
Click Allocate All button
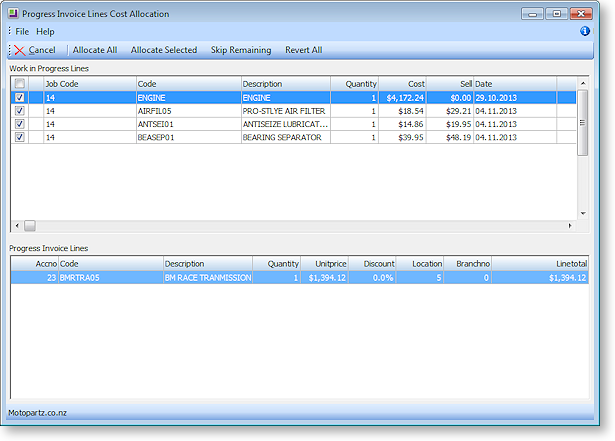[94, 50]
